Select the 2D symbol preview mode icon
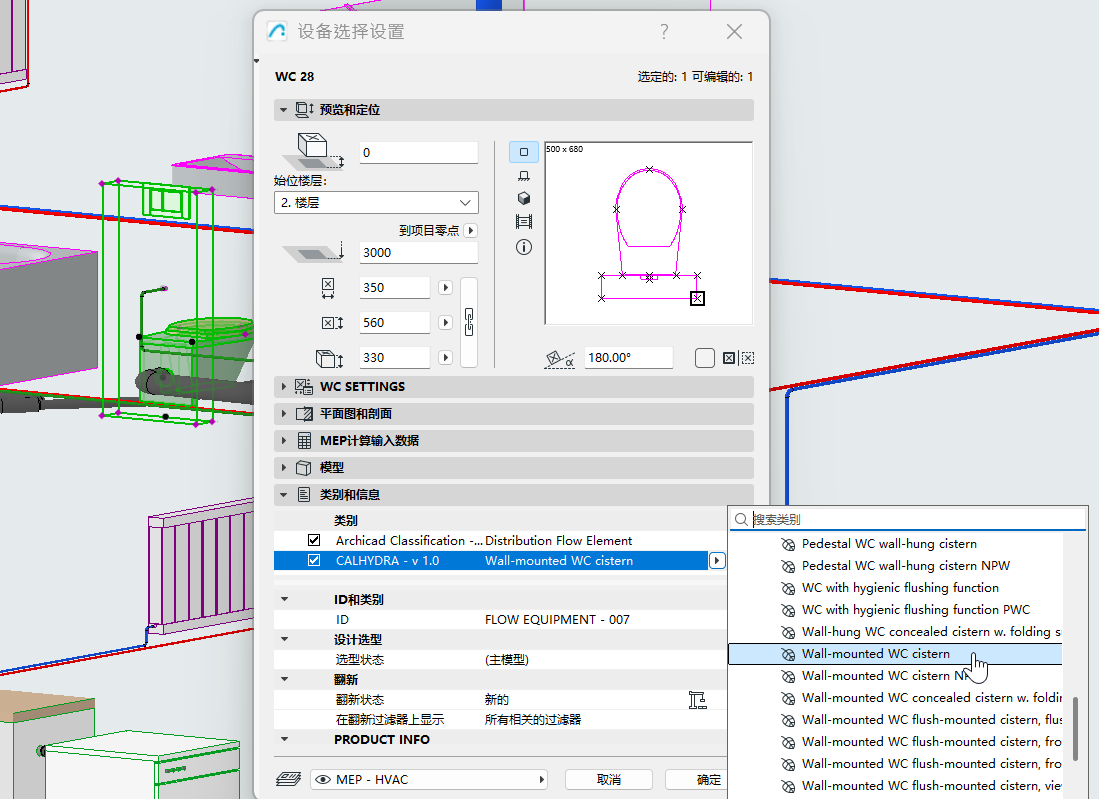Viewport: 1099px width, 799px height. tap(524, 152)
